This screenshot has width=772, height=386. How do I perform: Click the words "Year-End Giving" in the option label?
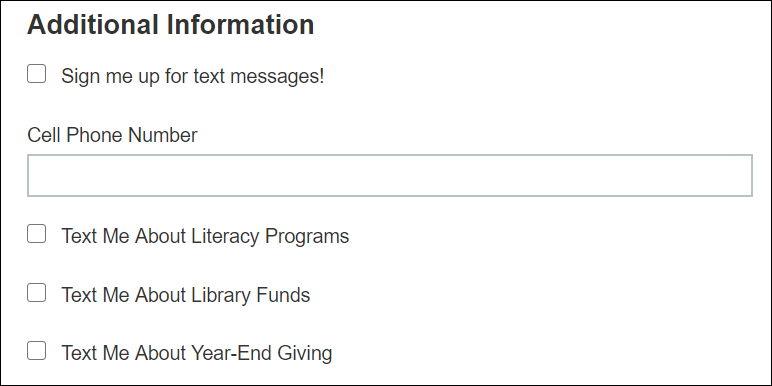[x=261, y=354]
